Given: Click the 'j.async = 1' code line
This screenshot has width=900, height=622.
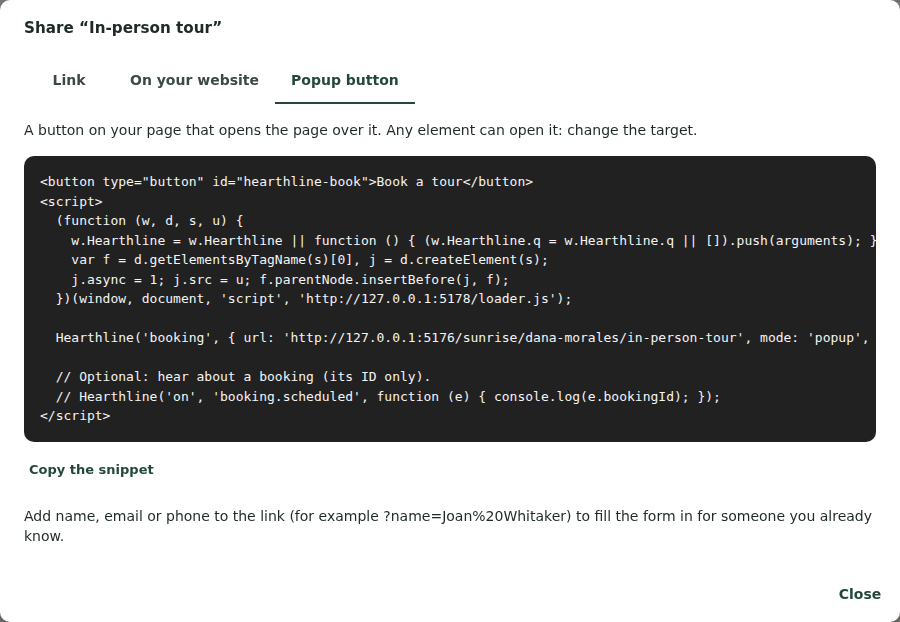Looking at the screenshot, I should click(290, 279).
